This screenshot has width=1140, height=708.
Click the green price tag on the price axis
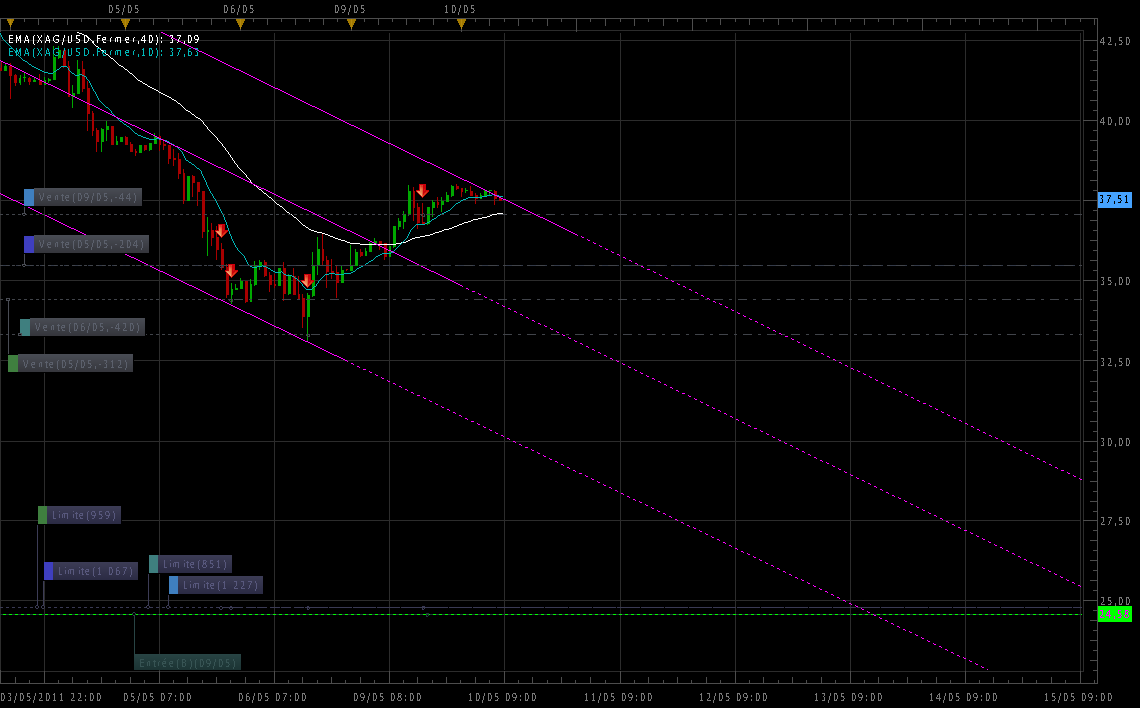pyautogui.click(x=1114, y=614)
